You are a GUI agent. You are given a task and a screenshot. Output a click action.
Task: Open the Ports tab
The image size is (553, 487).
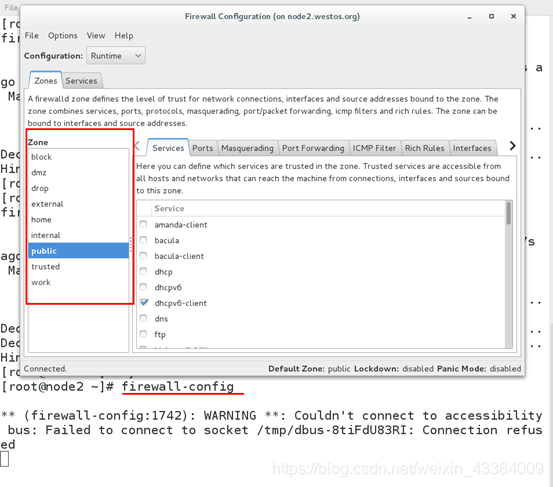(x=203, y=148)
